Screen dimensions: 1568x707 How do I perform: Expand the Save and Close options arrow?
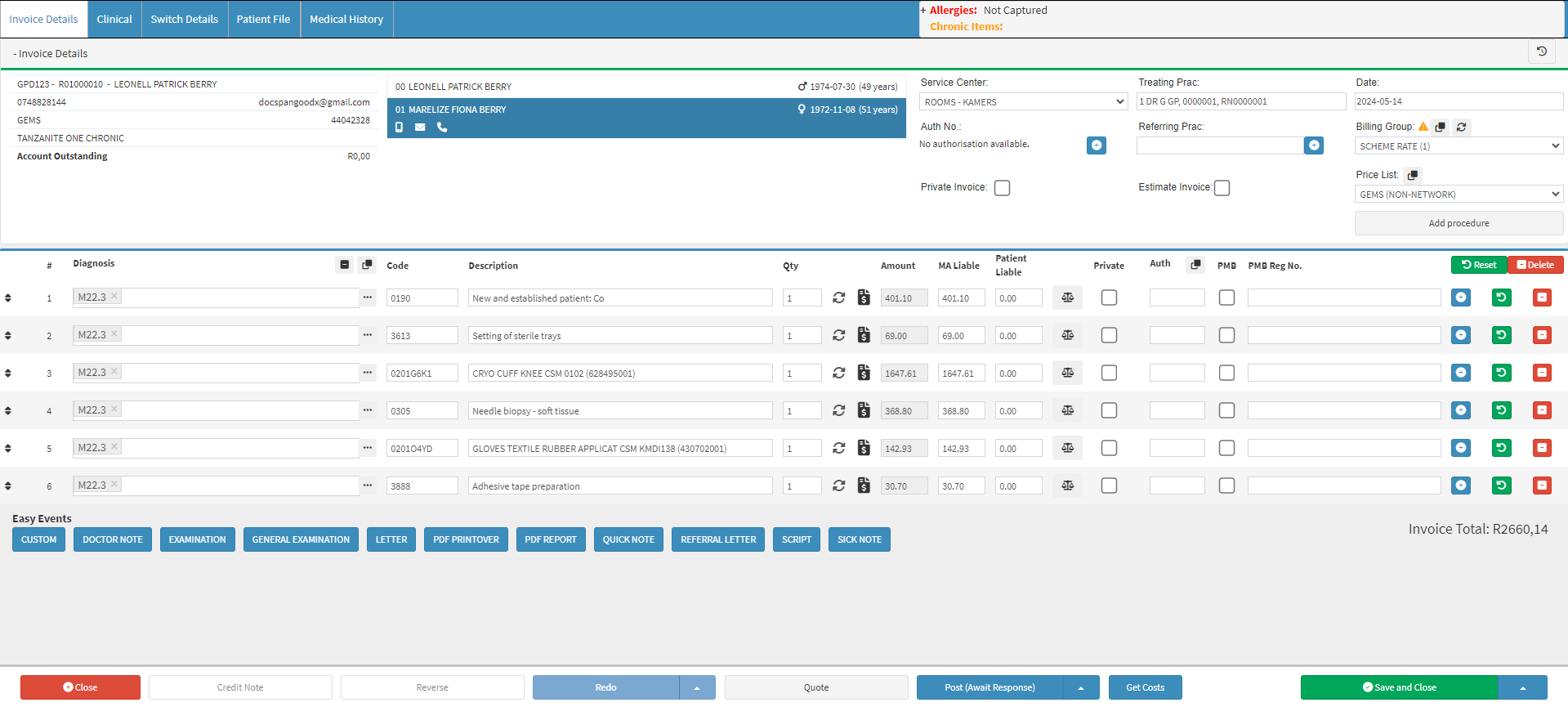click(1523, 687)
